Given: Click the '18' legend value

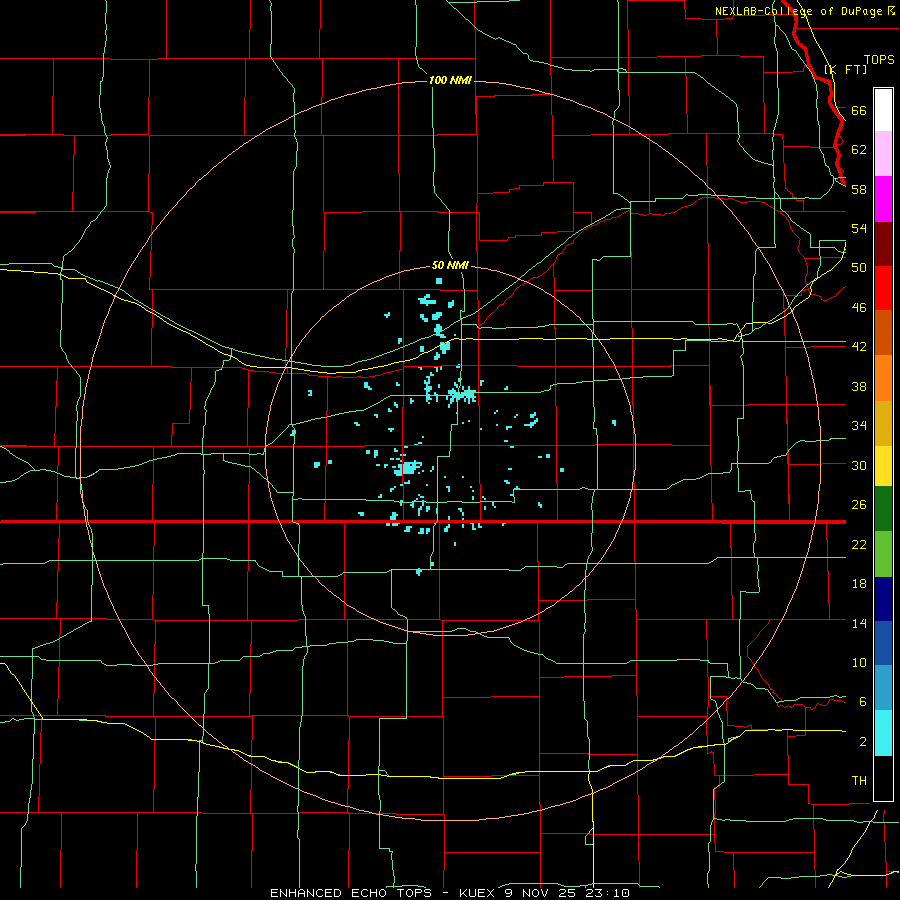Looking at the screenshot, I should 859,584.
